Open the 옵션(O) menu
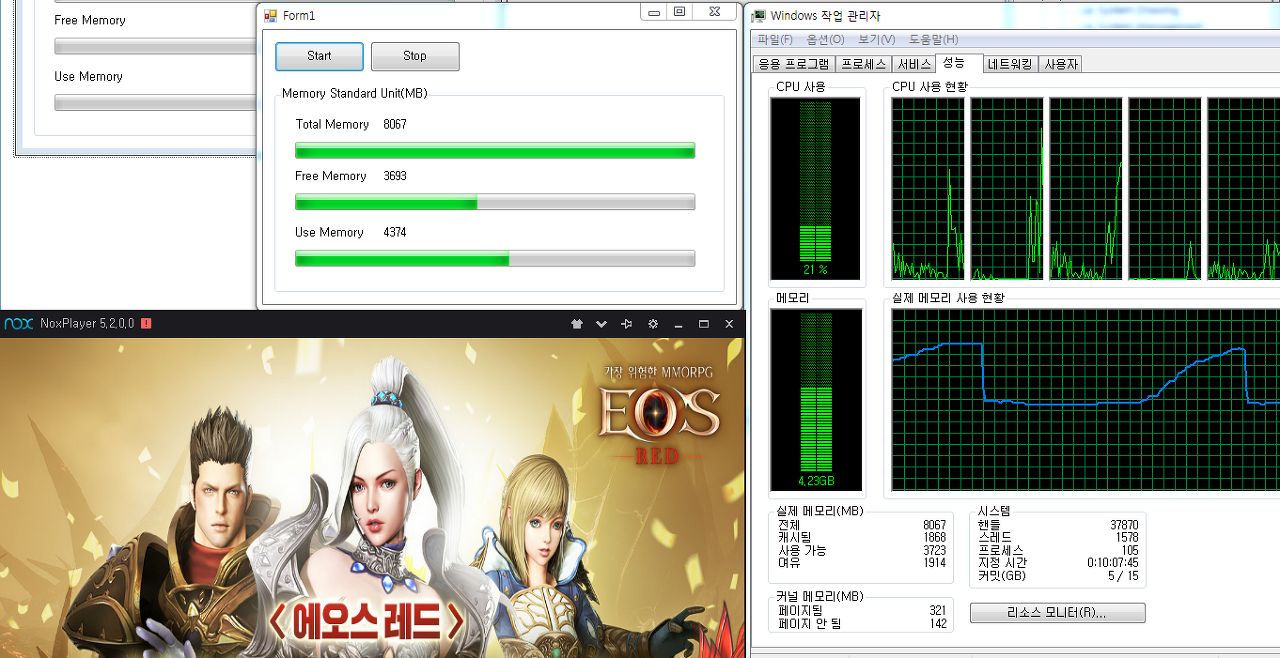 tap(826, 39)
